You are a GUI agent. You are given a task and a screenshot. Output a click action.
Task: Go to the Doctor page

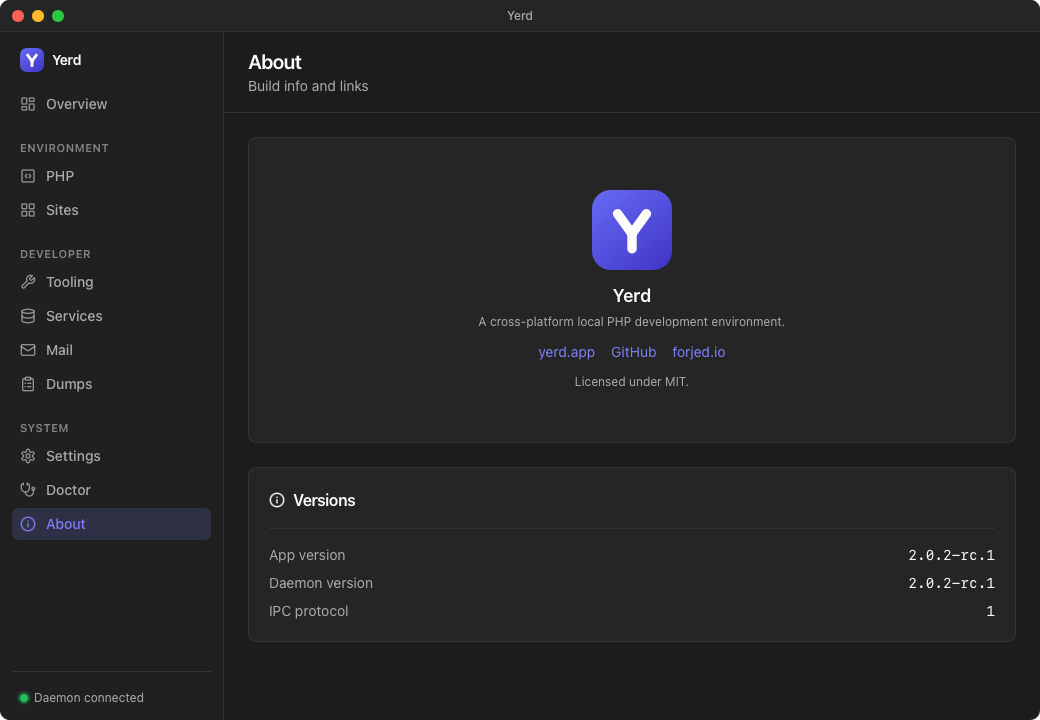pos(111,490)
